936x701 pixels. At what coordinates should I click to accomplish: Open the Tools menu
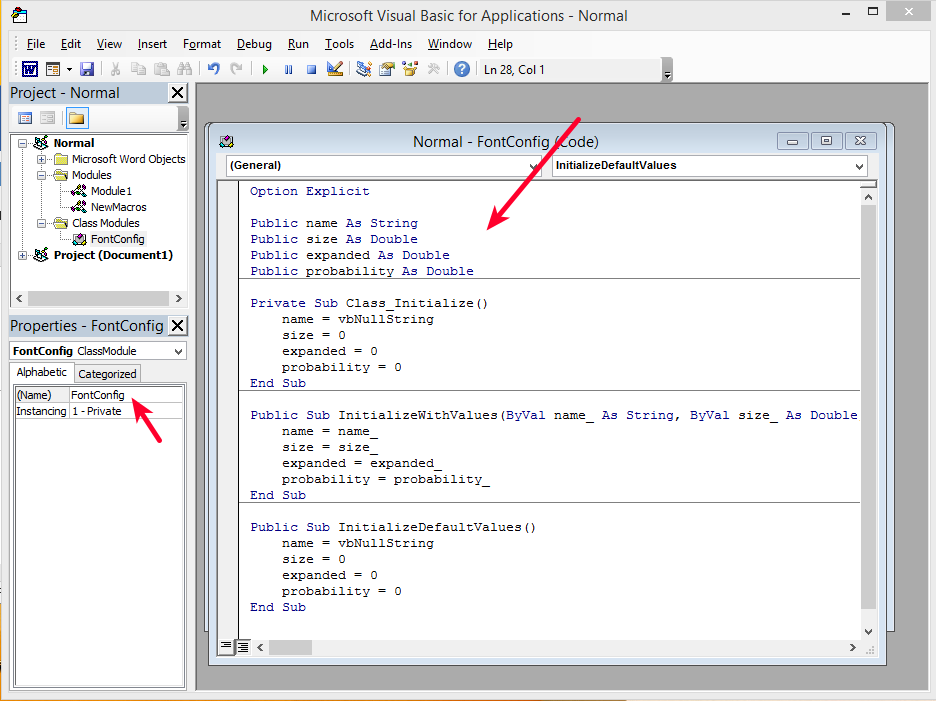point(339,44)
